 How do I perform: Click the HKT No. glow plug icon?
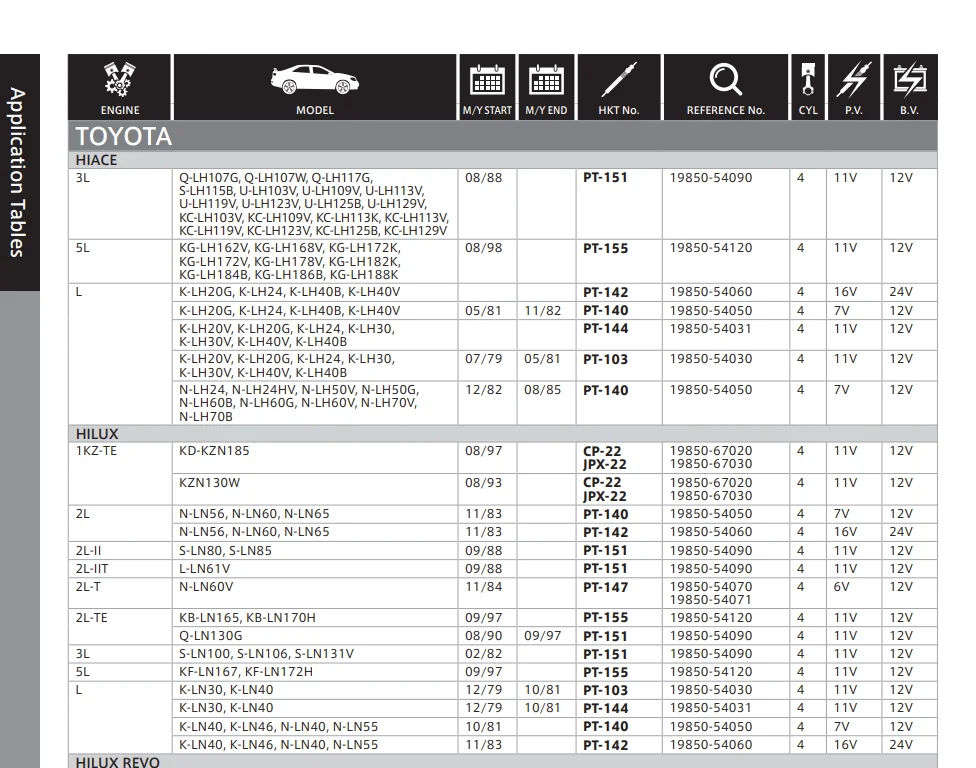point(619,80)
